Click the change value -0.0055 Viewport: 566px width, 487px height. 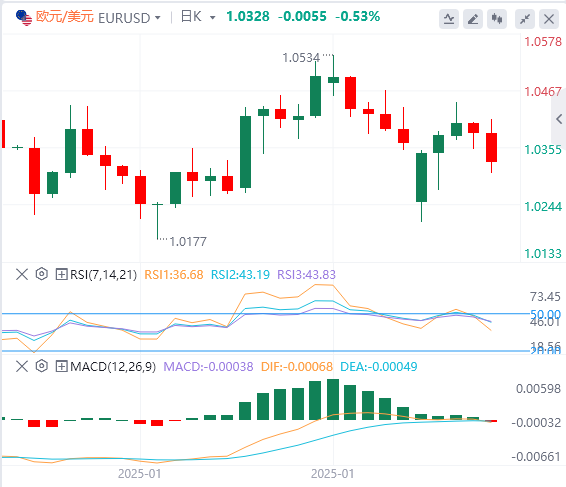pyautogui.click(x=302, y=17)
